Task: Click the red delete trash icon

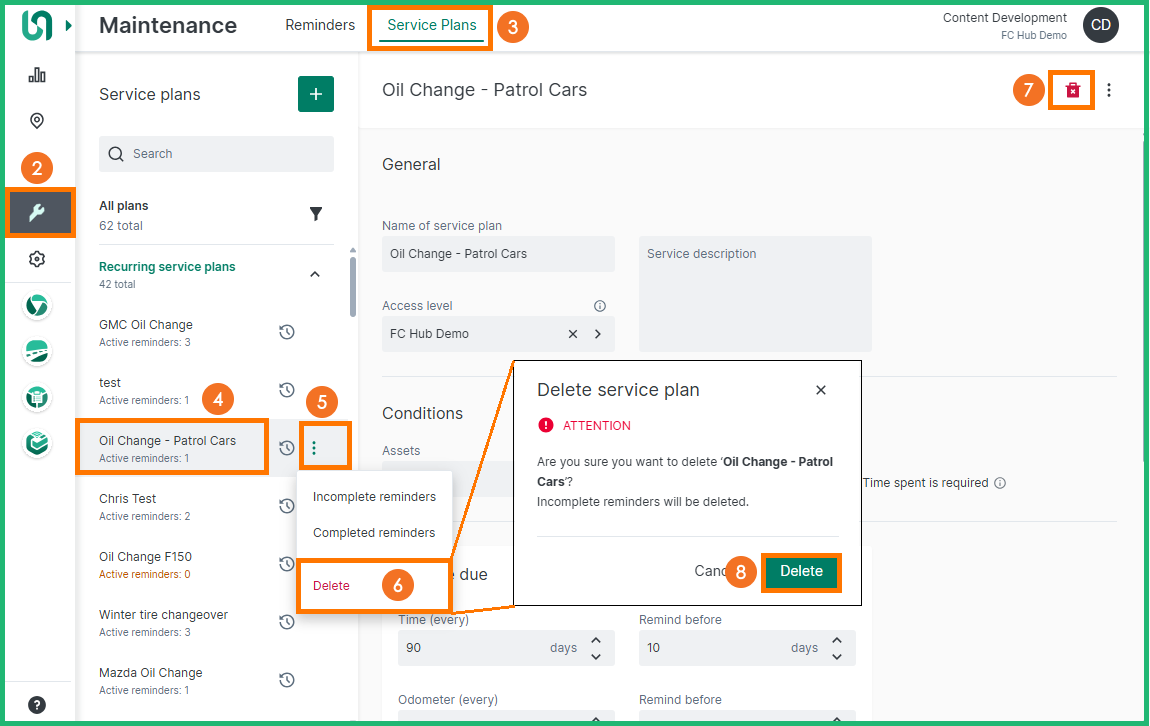Action: (x=1072, y=90)
